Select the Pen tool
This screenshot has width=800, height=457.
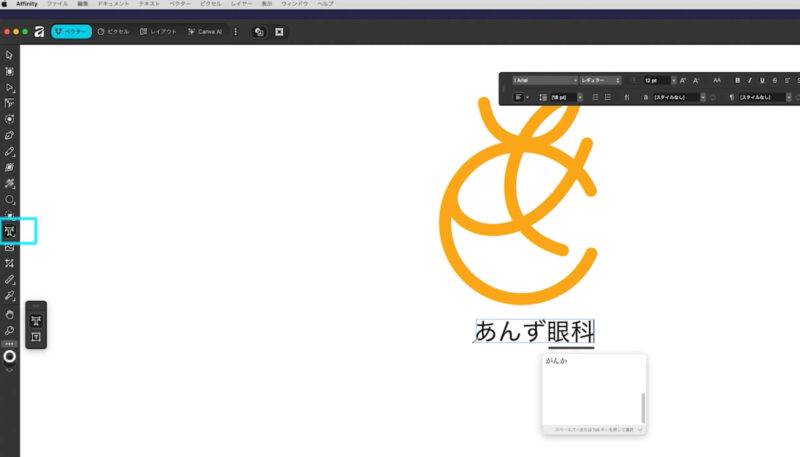pyautogui.click(x=9, y=136)
